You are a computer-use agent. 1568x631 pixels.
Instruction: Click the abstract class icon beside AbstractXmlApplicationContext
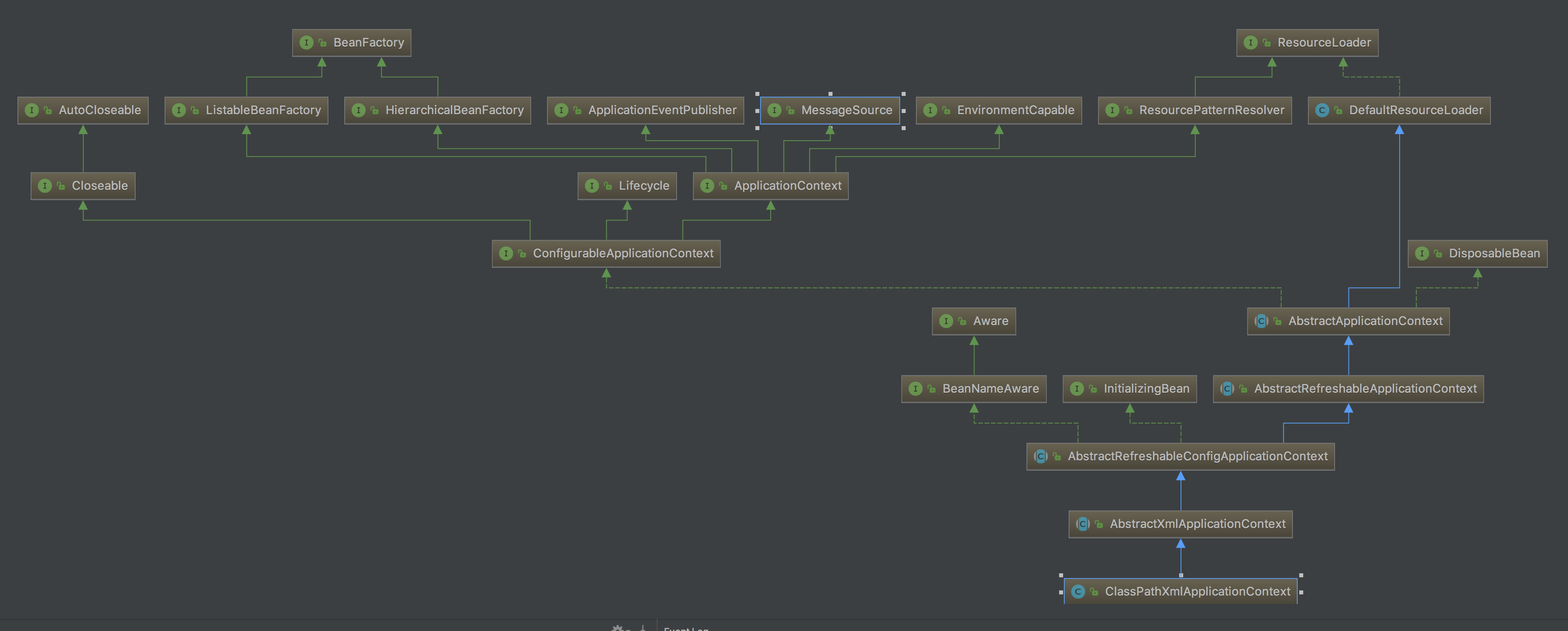coord(1083,524)
